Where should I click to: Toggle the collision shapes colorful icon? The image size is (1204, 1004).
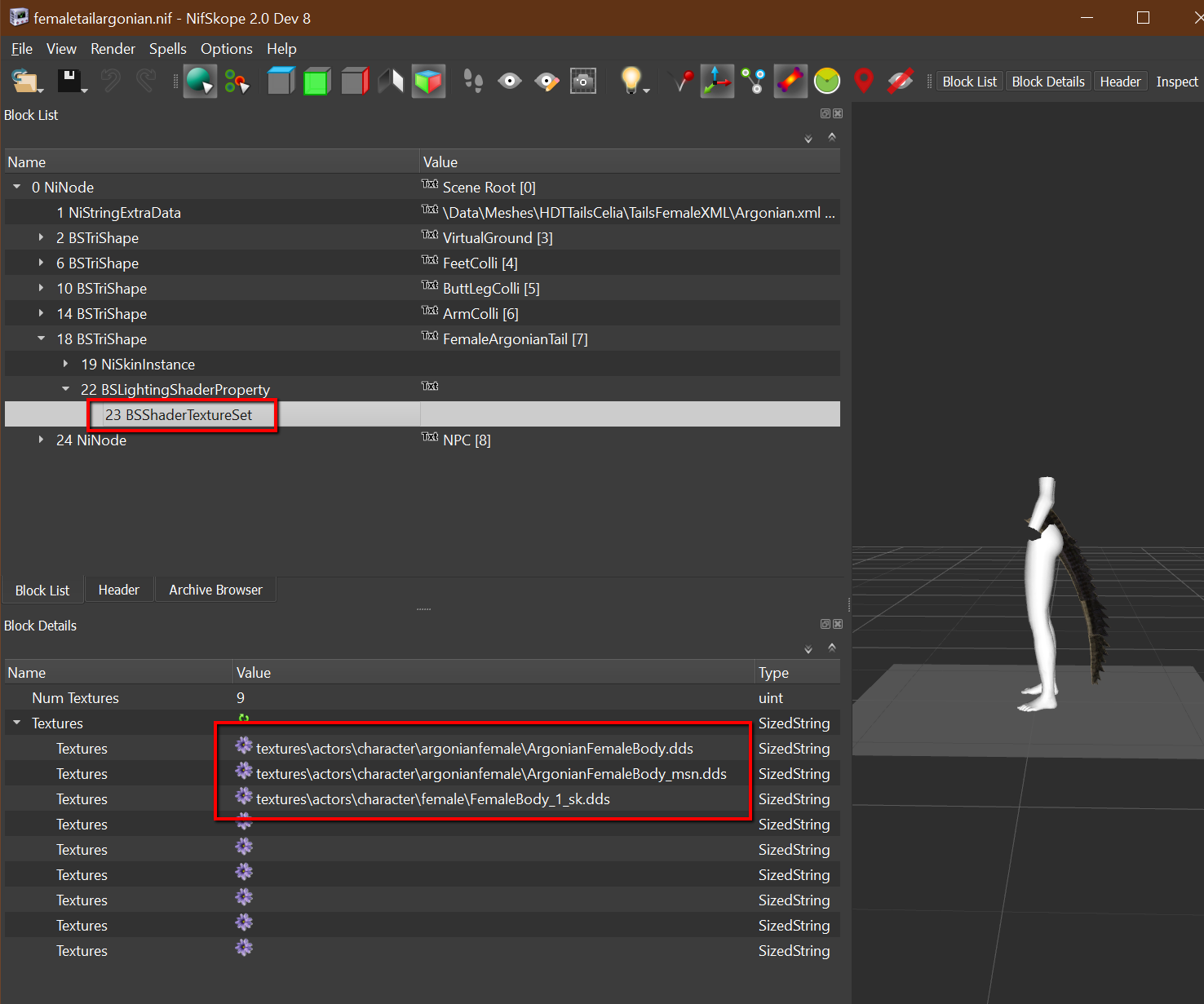[x=790, y=81]
